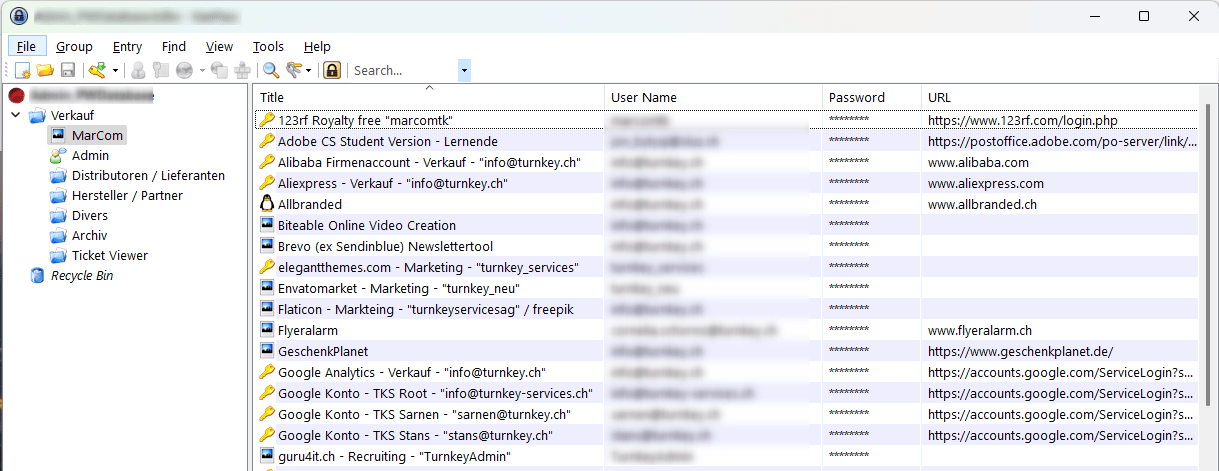
Task: Open the Open URL dropdown arrow
Action: pos(201,70)
